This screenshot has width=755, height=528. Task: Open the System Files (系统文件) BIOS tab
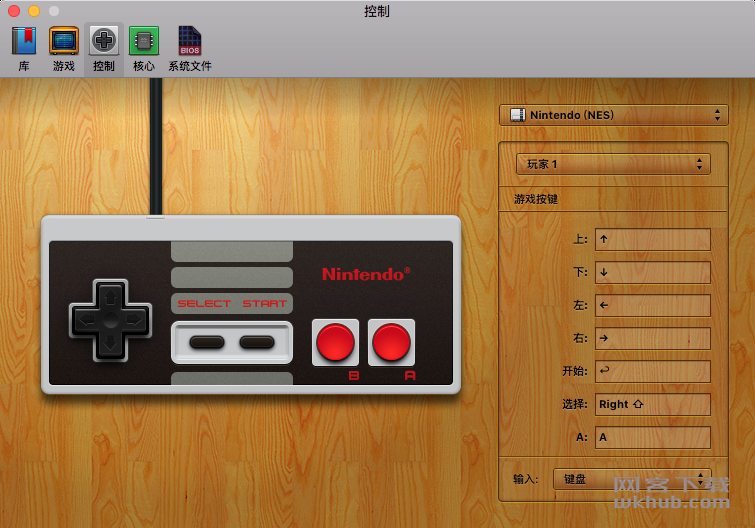coord(190,49)
